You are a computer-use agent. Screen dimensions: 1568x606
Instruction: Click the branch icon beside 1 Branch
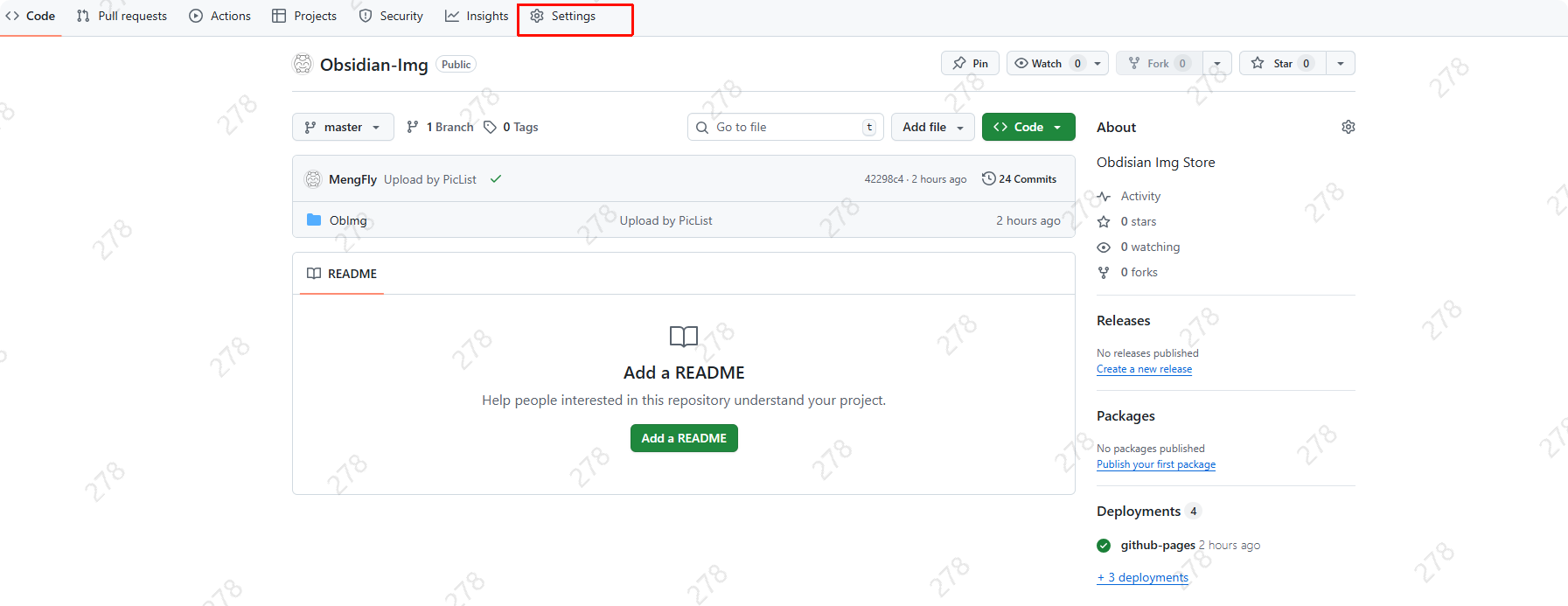413,127
